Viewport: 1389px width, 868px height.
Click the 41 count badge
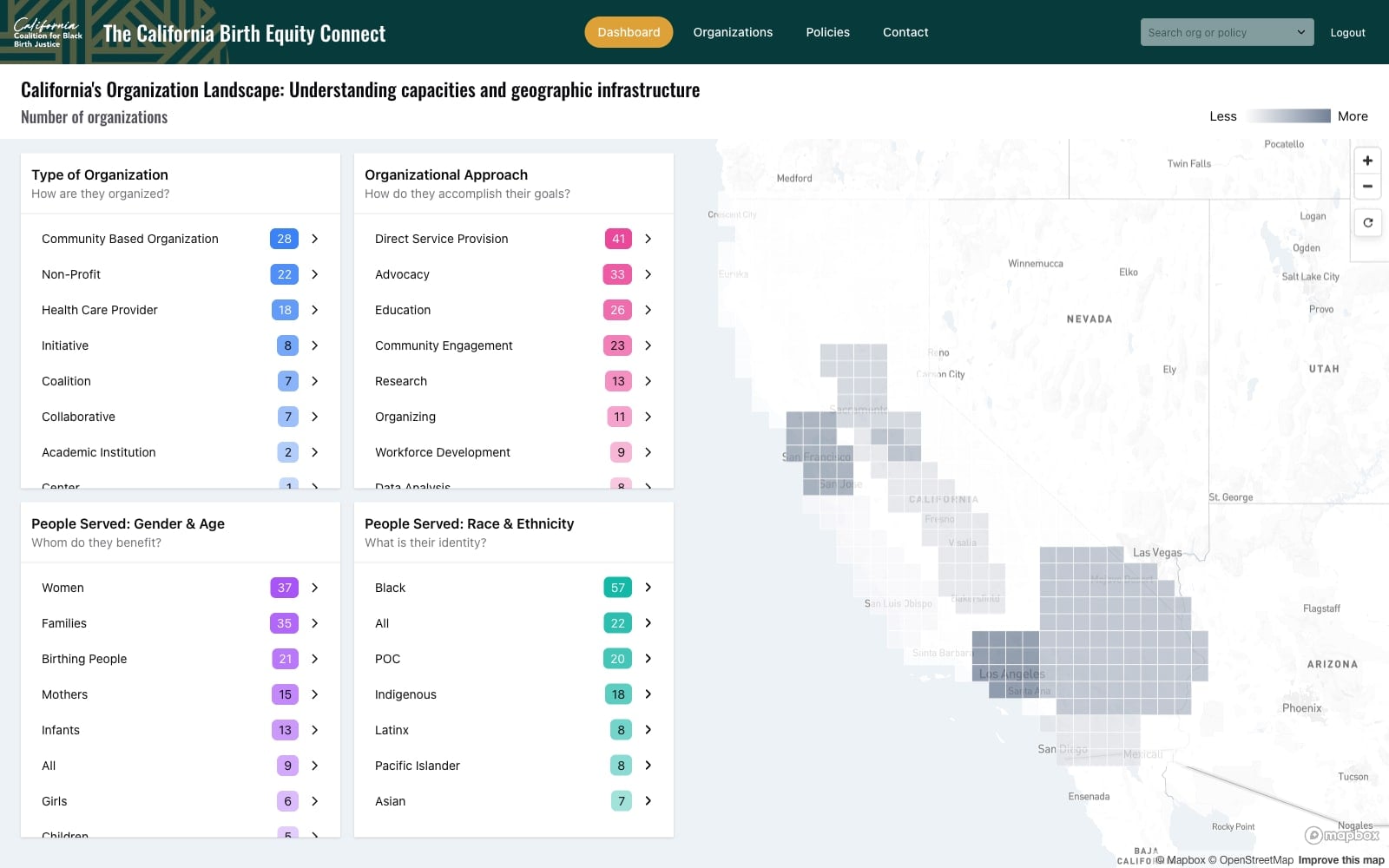618,239
